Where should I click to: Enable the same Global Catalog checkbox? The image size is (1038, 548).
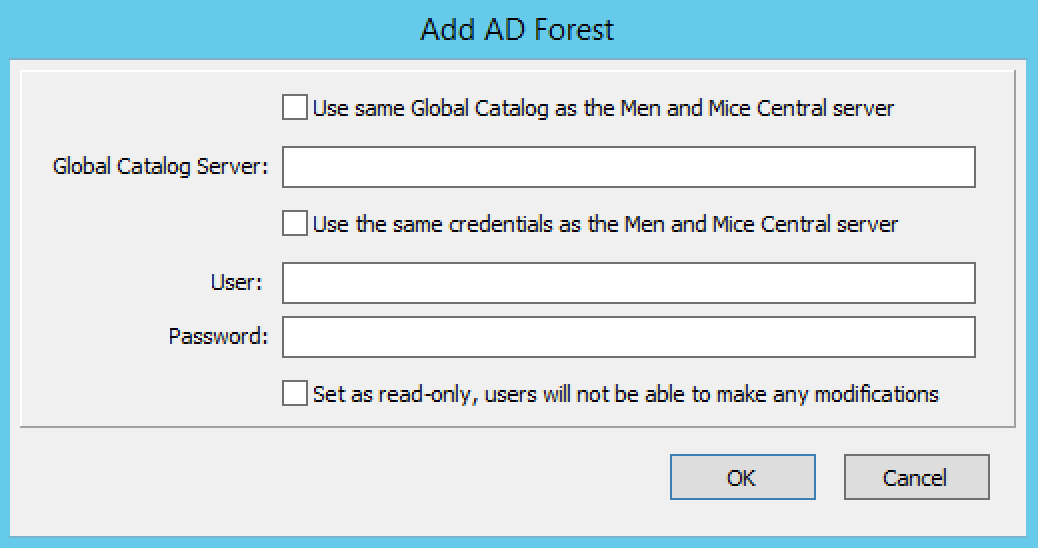click(295, 107)
